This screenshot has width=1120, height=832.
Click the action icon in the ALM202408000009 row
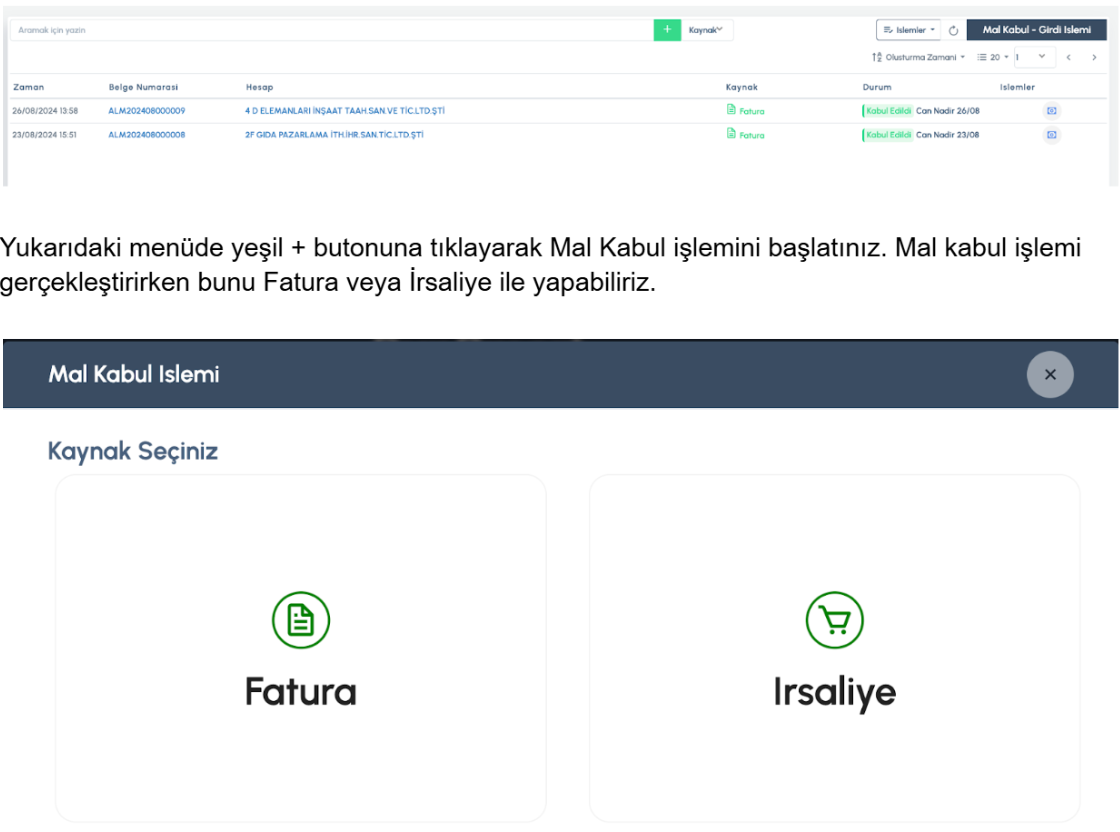[1051, 111]
